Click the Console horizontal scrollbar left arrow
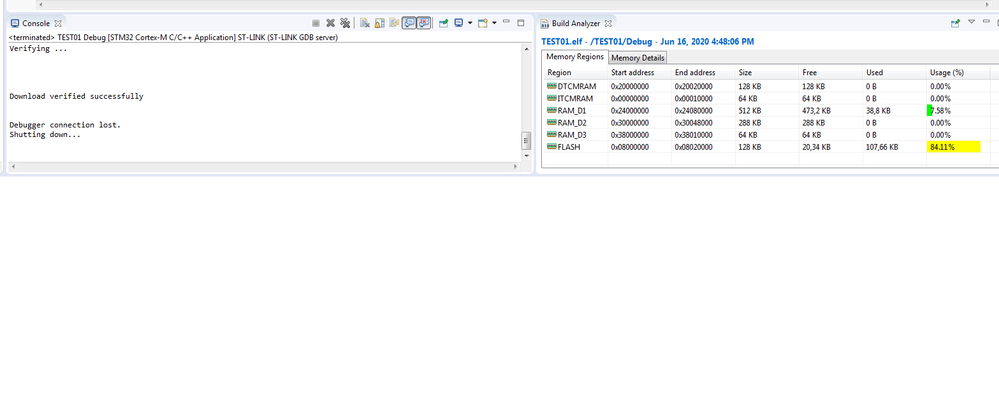Viewport: 999px width, 413px height. (12, 166)
